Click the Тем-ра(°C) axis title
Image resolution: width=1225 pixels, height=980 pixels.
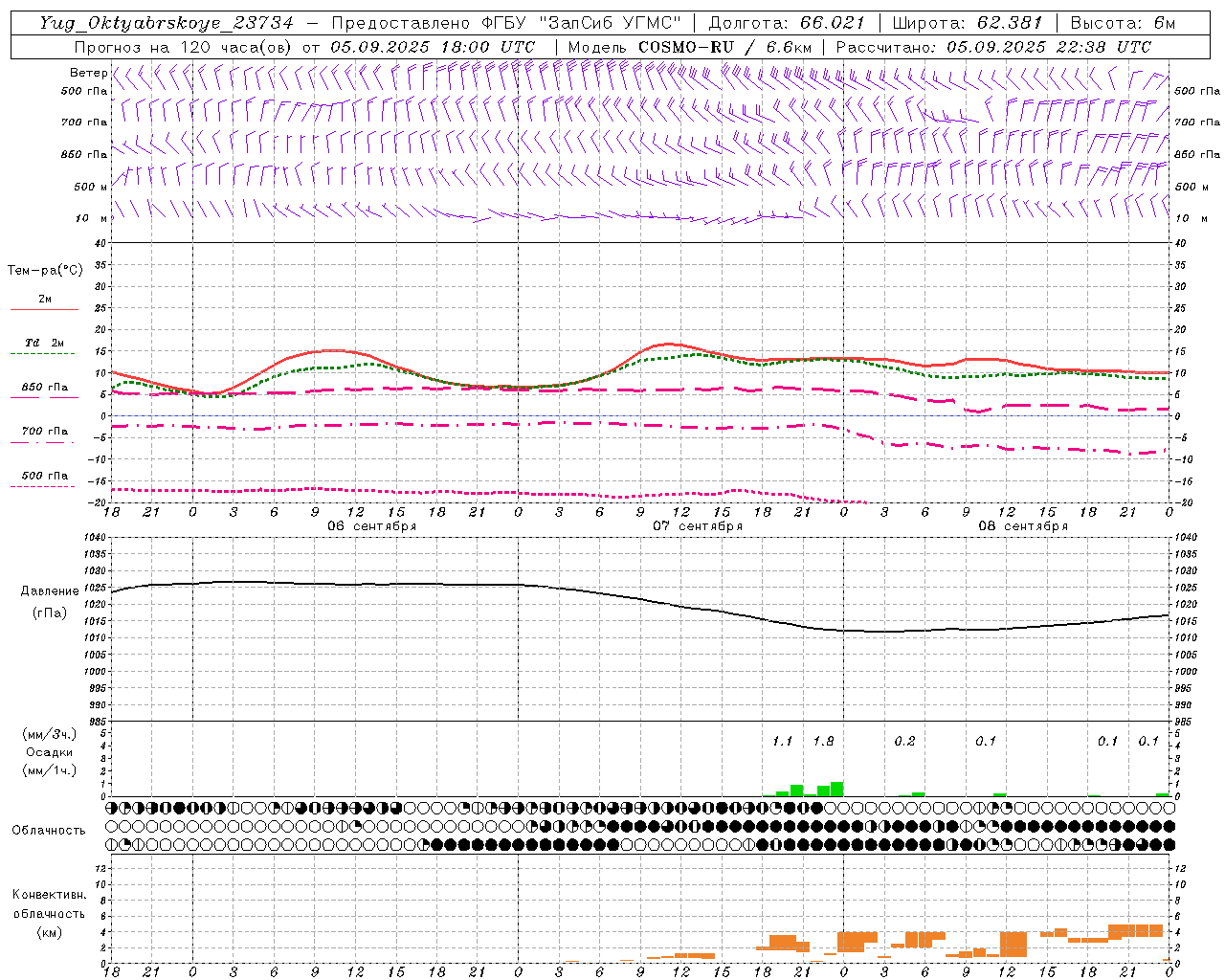click(x=45, y=271)
